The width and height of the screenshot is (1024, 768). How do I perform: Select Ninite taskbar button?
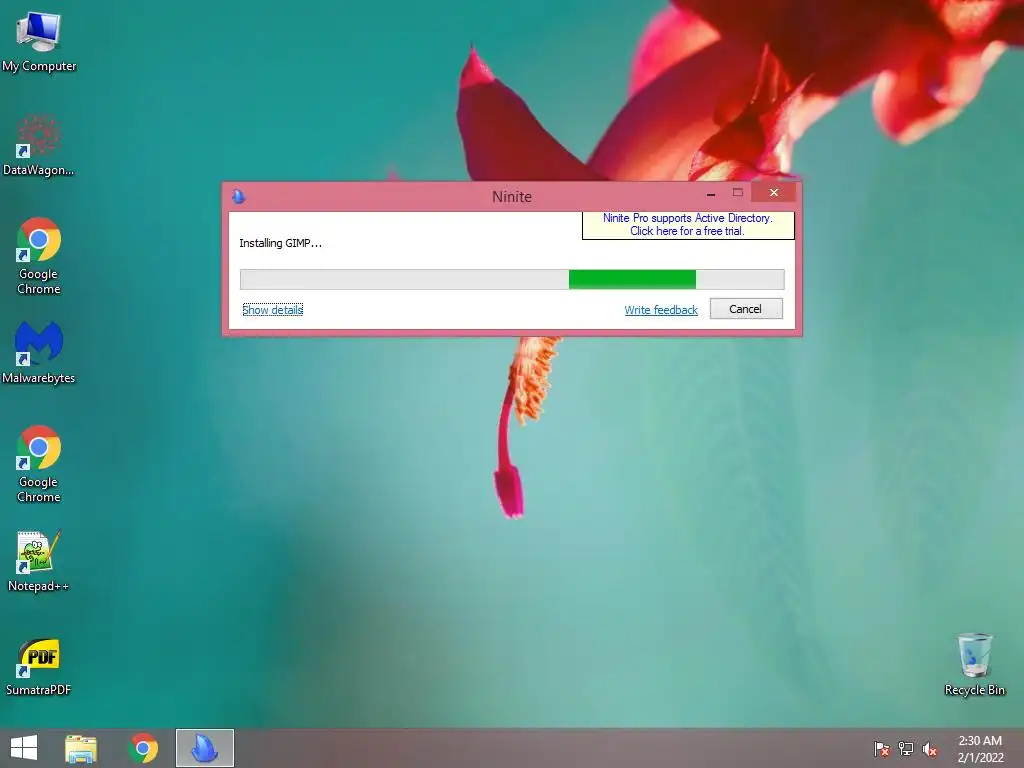click(204, 748)
